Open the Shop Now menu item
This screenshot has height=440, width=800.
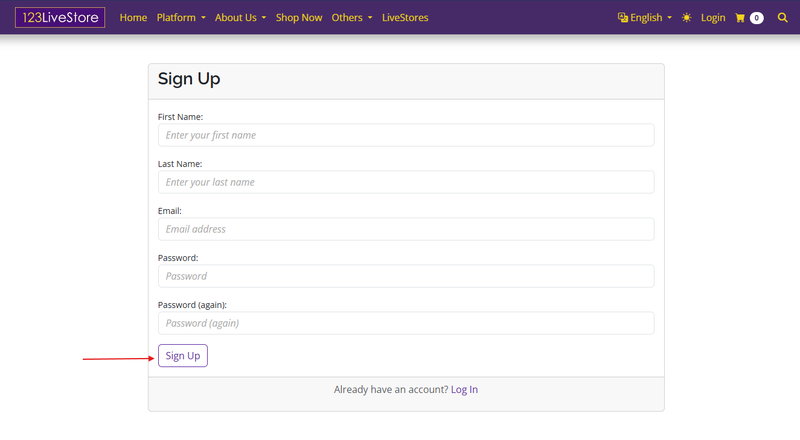point(299,18)
